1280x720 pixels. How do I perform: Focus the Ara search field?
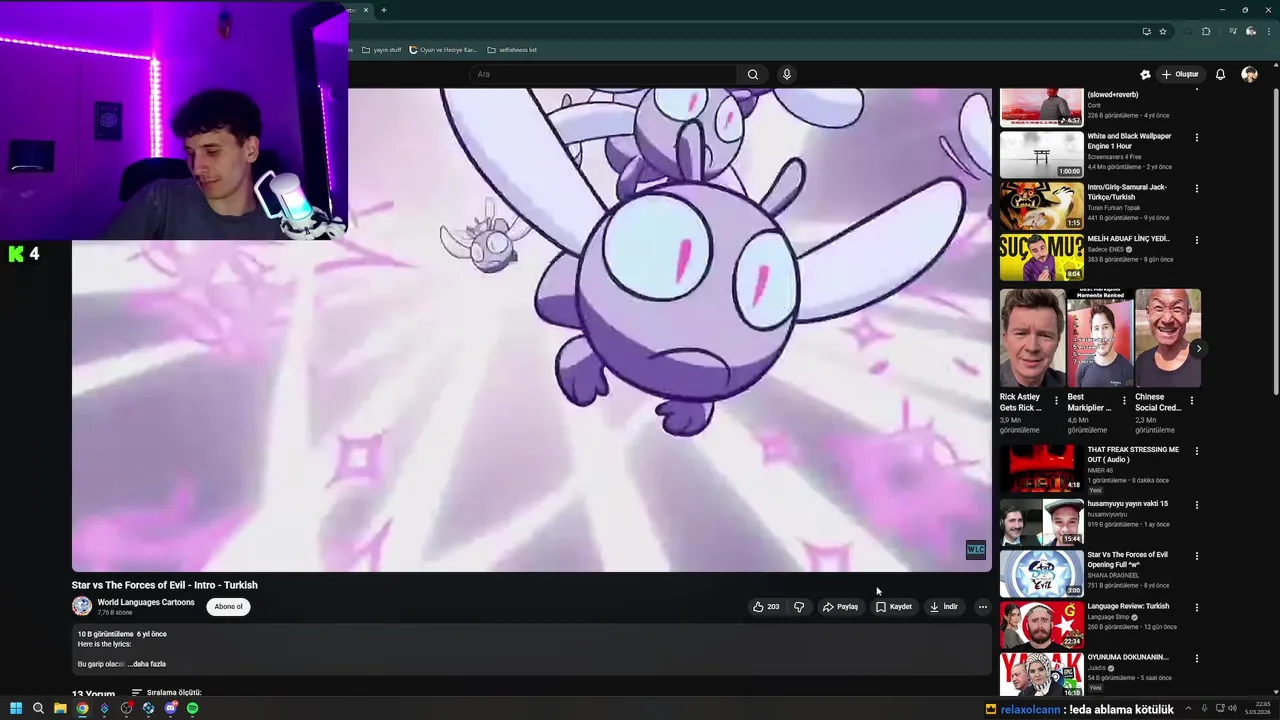(x=603, y=74)
